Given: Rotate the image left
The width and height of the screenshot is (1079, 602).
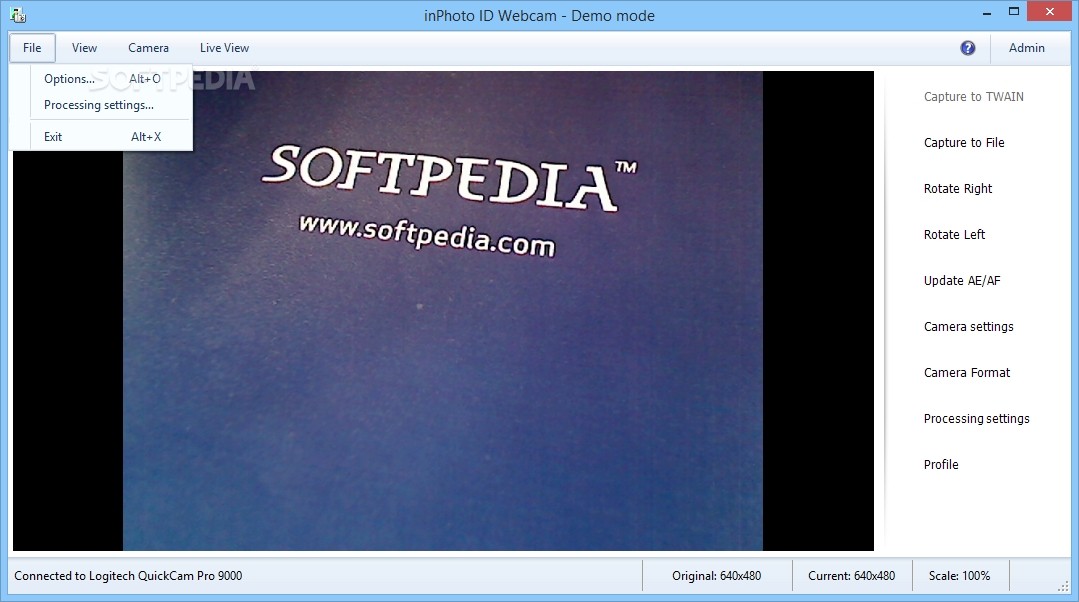Looking at the screenshot, I should [954, 235].
